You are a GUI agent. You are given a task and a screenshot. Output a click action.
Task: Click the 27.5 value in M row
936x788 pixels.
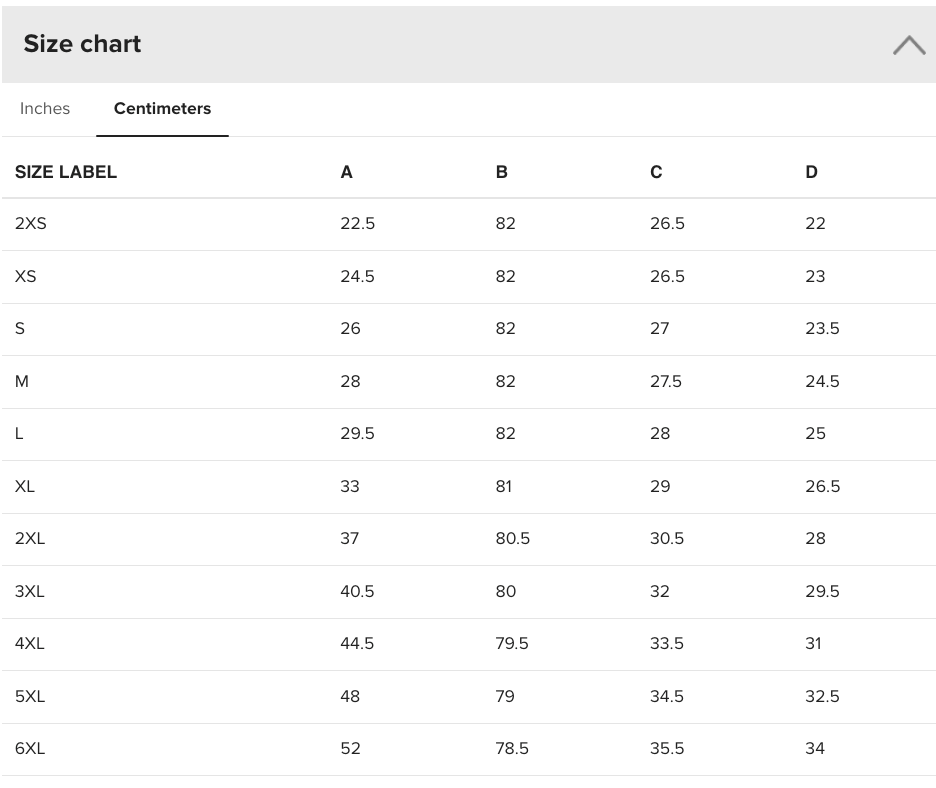click(666, 381)
